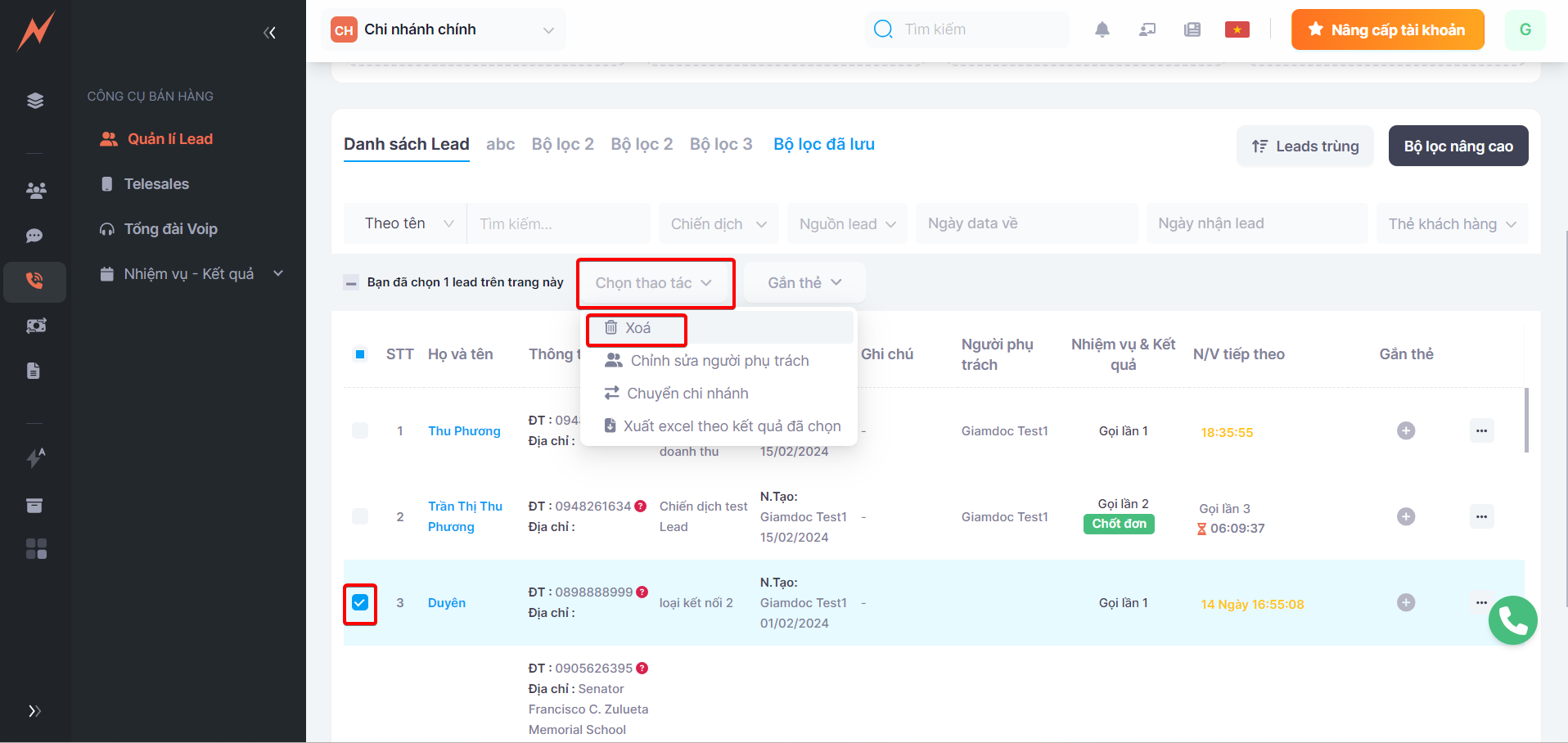Click the table vertical scrollbar

click(1526, 421)
